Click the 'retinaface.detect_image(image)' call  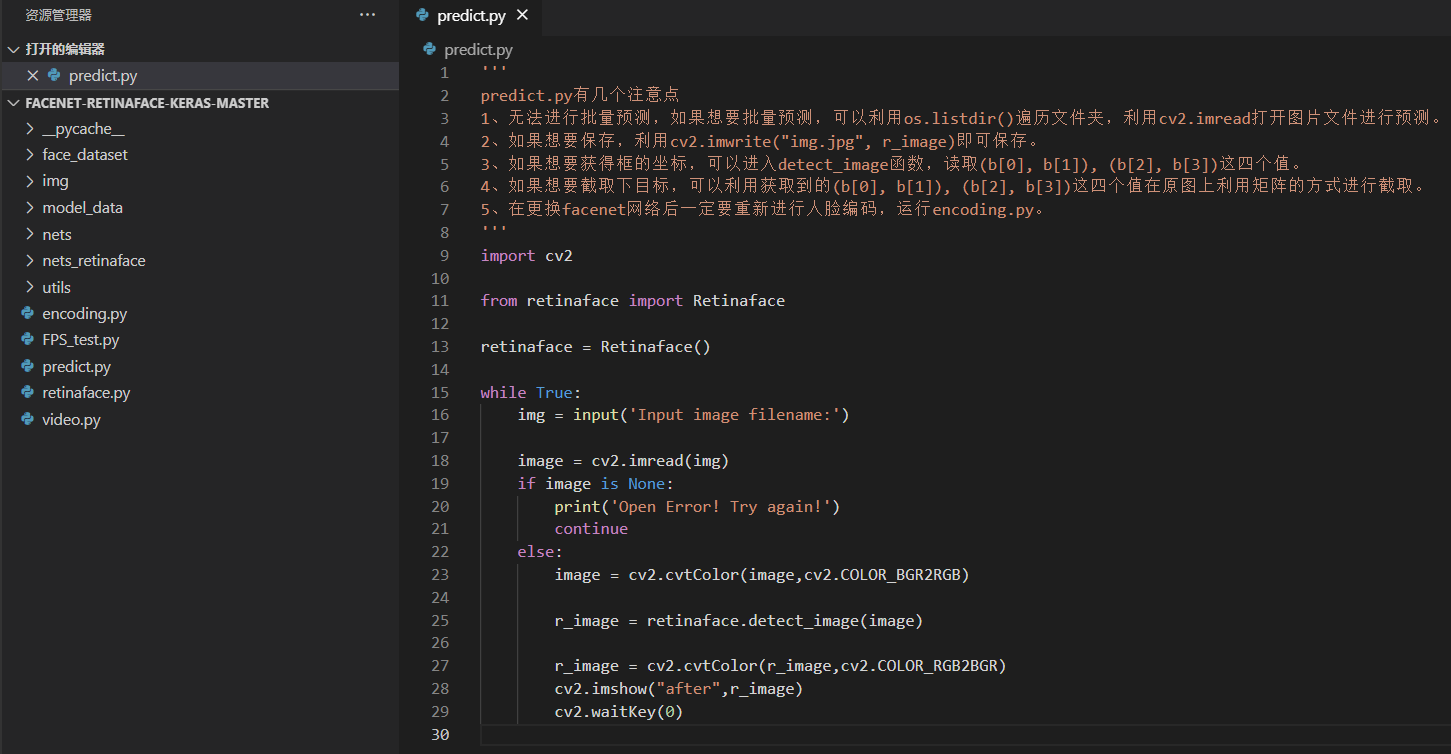tap(785, 621)
